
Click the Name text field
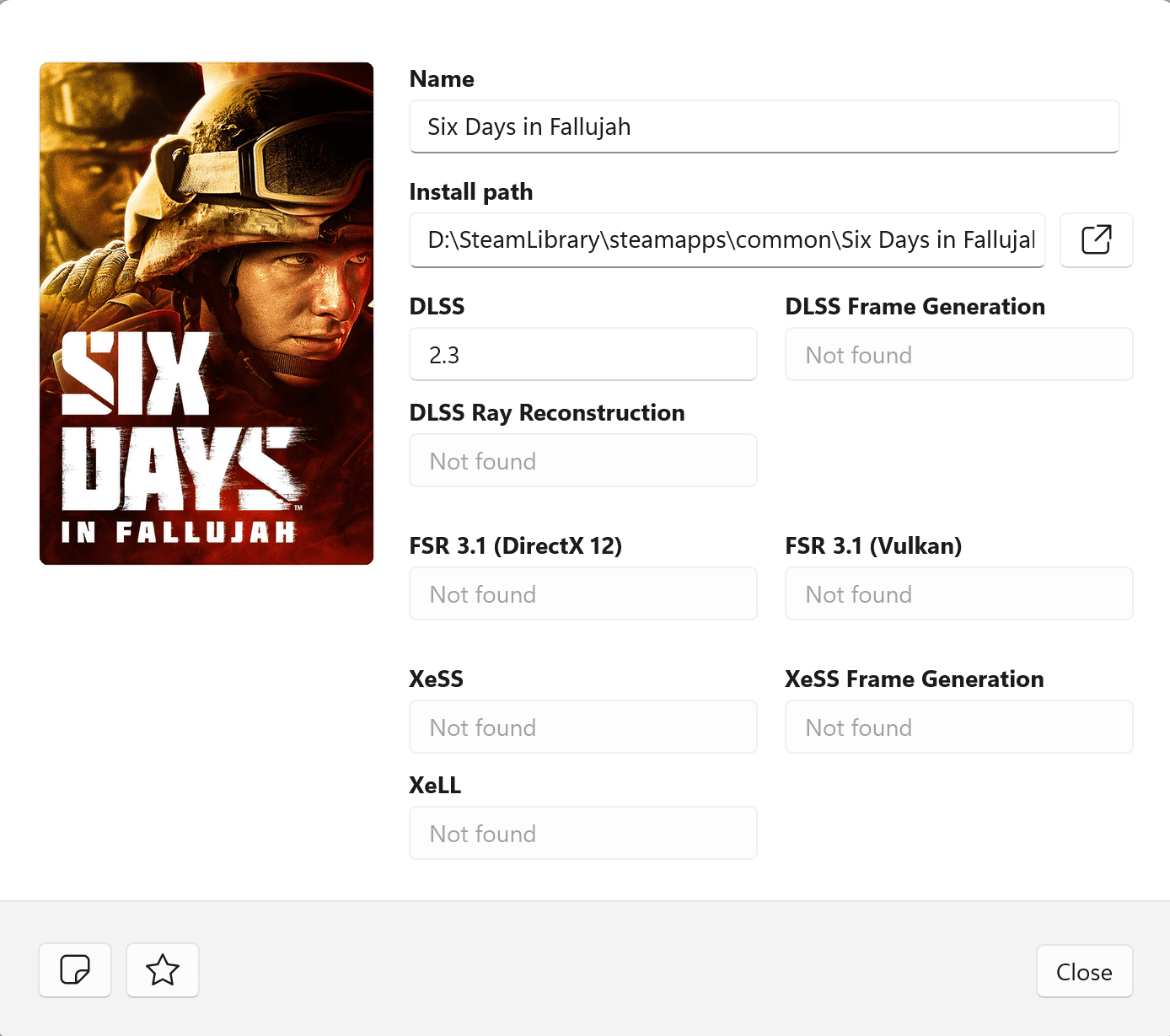click(x=764, y=126)
